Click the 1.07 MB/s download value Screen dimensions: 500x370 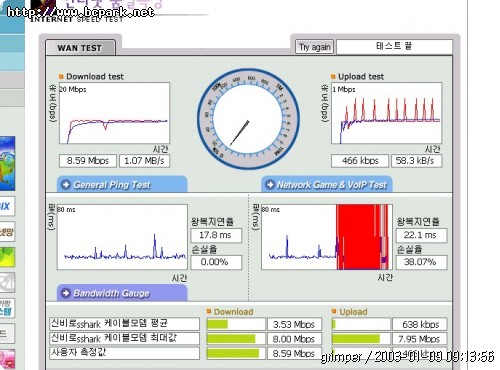coord(144,161)
